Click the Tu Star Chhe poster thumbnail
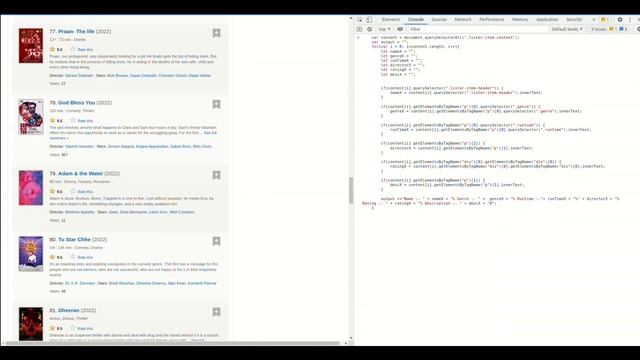640x360 pixels. click(x=31, y=254)
